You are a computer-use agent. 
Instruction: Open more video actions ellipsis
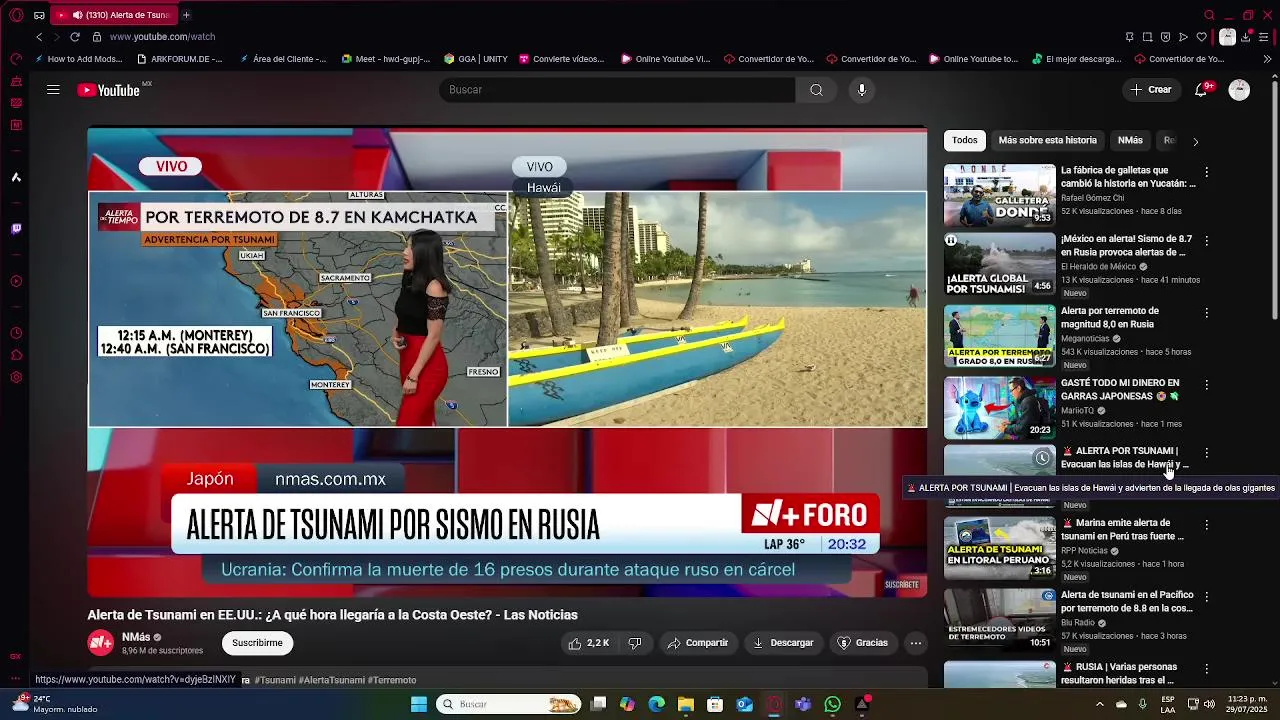(915, 643)
